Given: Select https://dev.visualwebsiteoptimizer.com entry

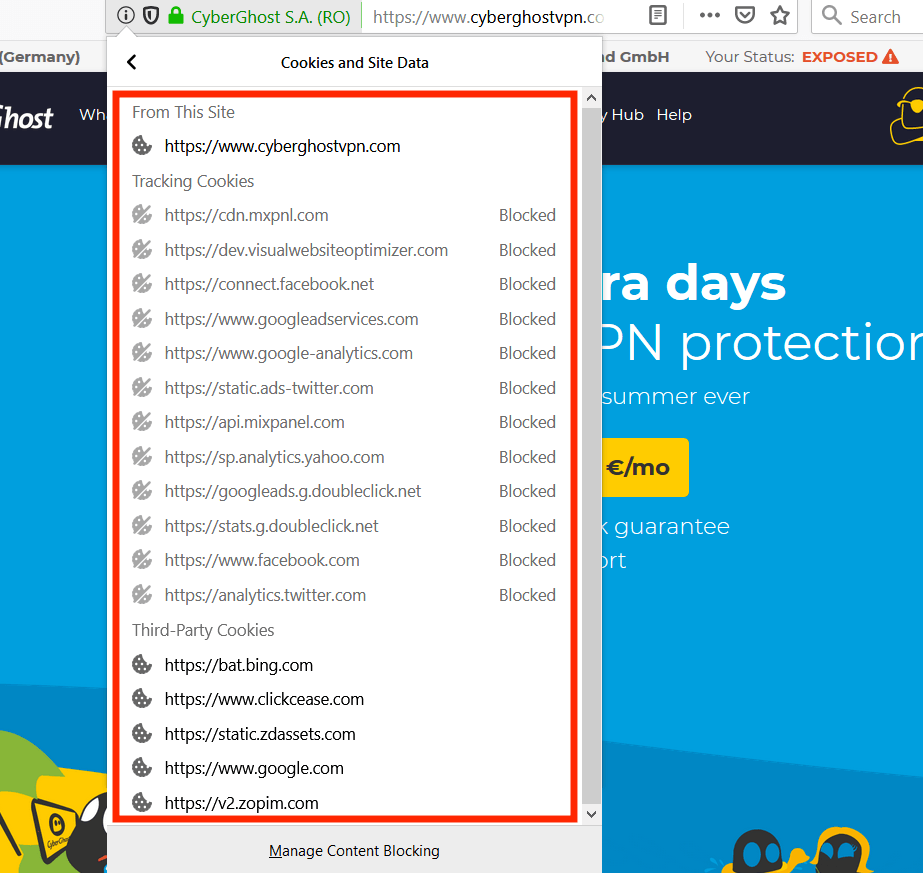Looking at the screenshot, I should (x=306, y=250).
